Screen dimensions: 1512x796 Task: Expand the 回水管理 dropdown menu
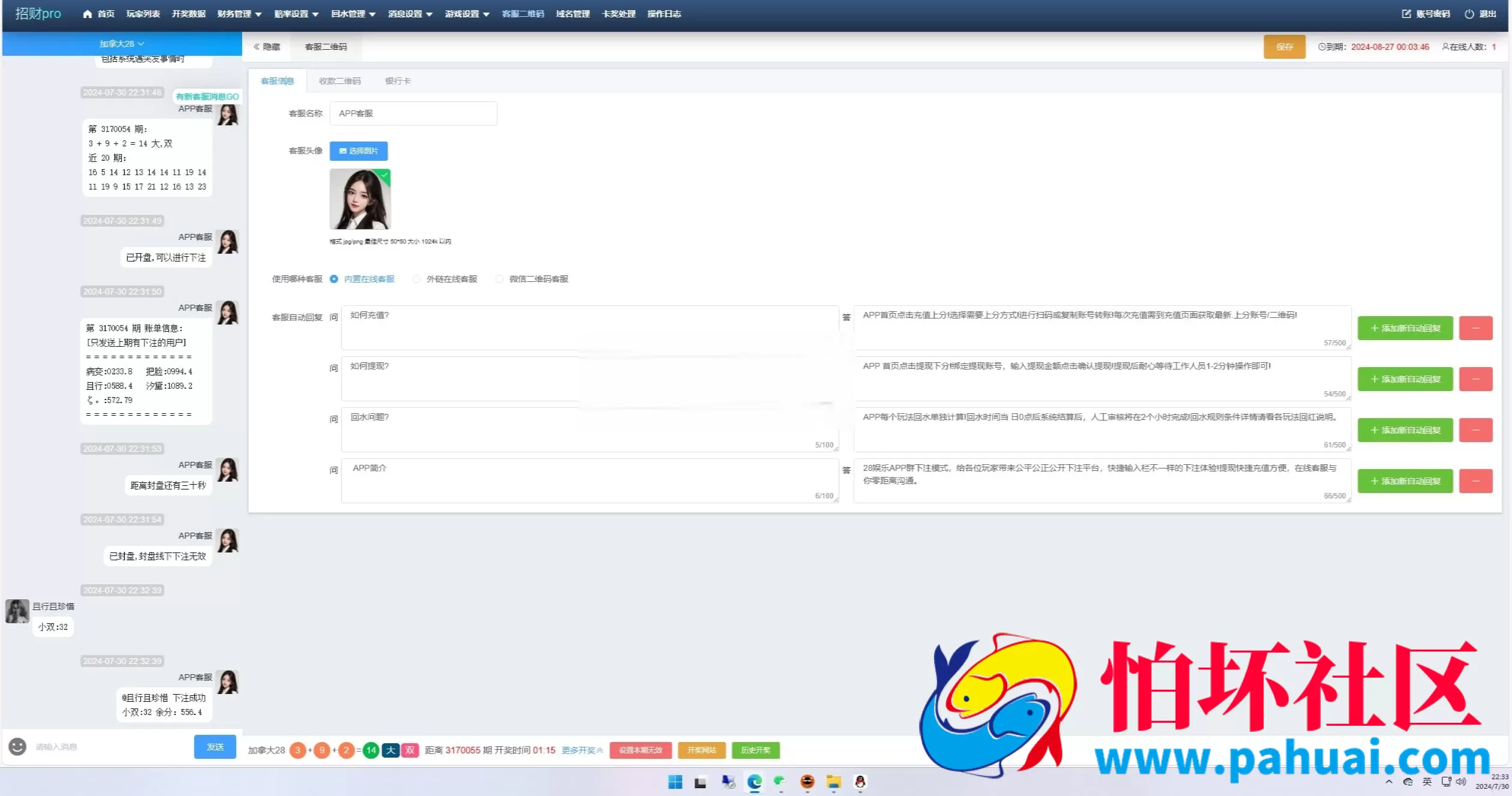353,14
